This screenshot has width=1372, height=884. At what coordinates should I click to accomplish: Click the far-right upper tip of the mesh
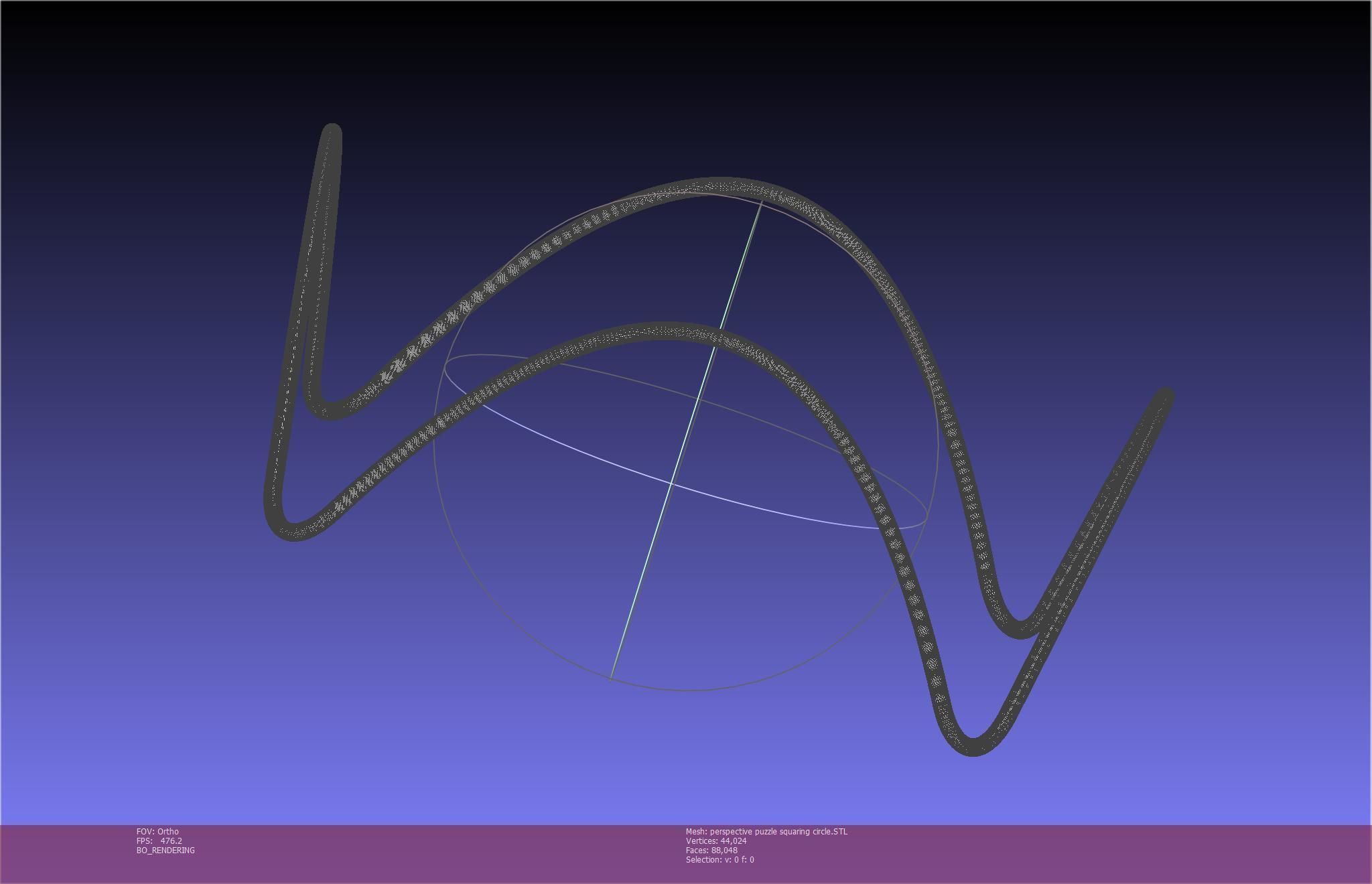click(1164, 397)
